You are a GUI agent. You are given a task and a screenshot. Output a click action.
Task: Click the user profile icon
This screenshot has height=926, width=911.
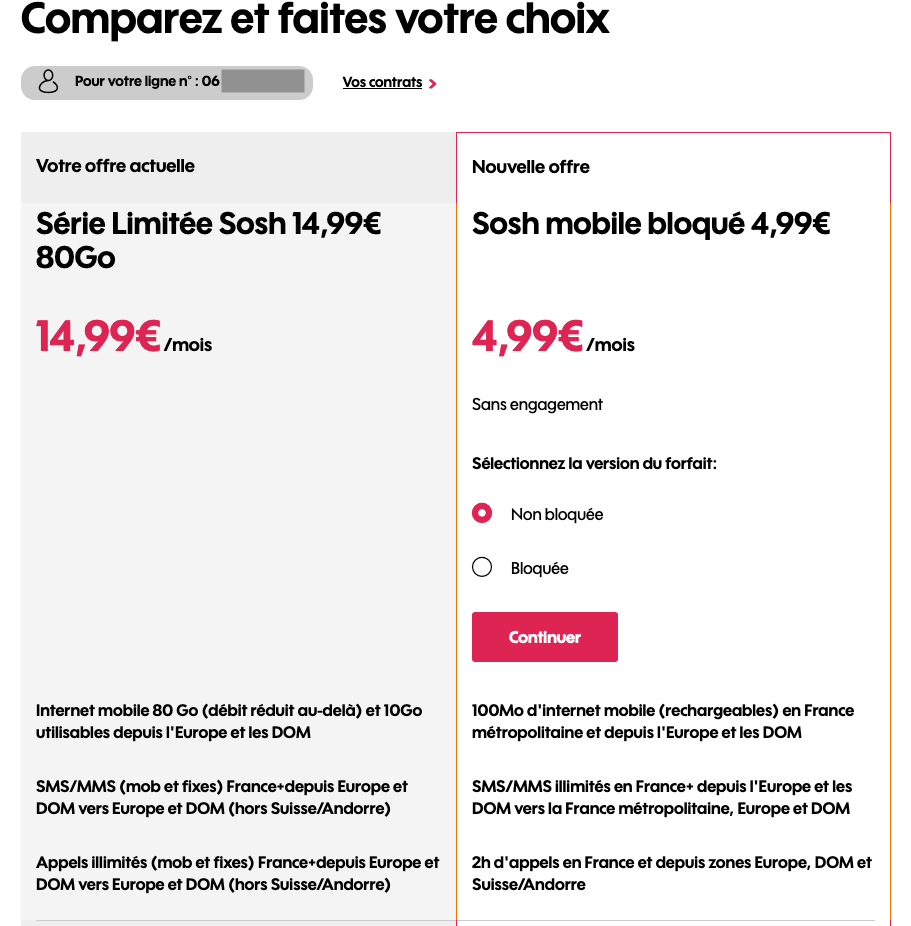coord(48,82)
